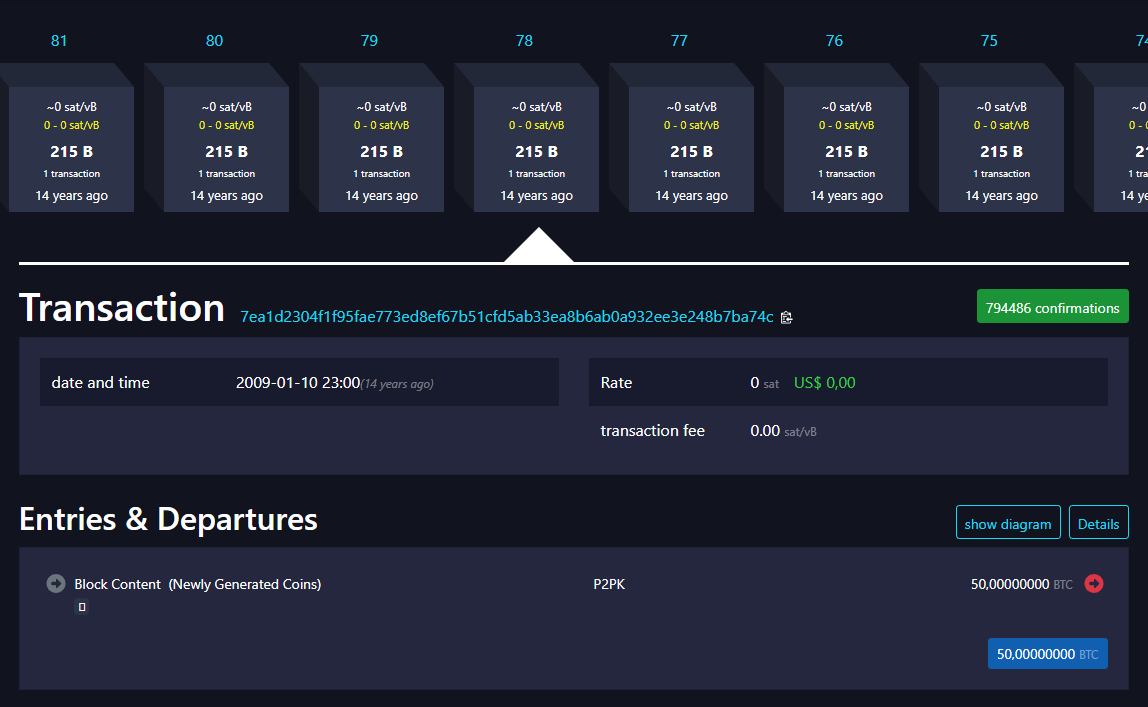The image size is (1148, 707).
Task: Click the 50,00000000 BTC output amount
Action: (x=1021, y=584)
